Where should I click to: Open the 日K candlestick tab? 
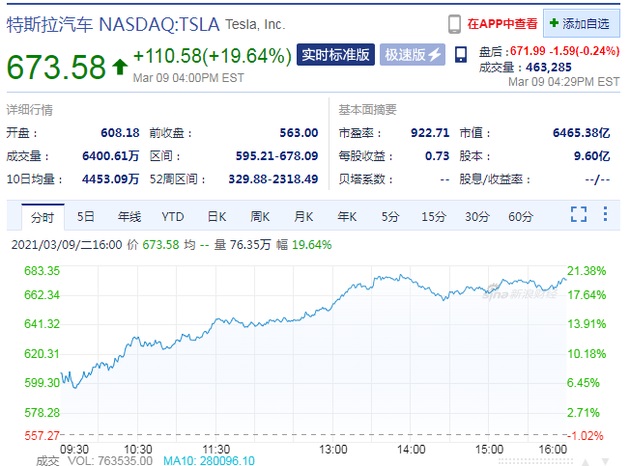click(x=217, y=216)
